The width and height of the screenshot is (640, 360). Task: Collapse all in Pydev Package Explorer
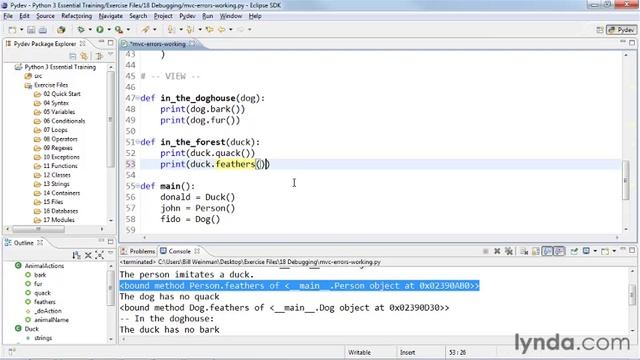[73, 56]
